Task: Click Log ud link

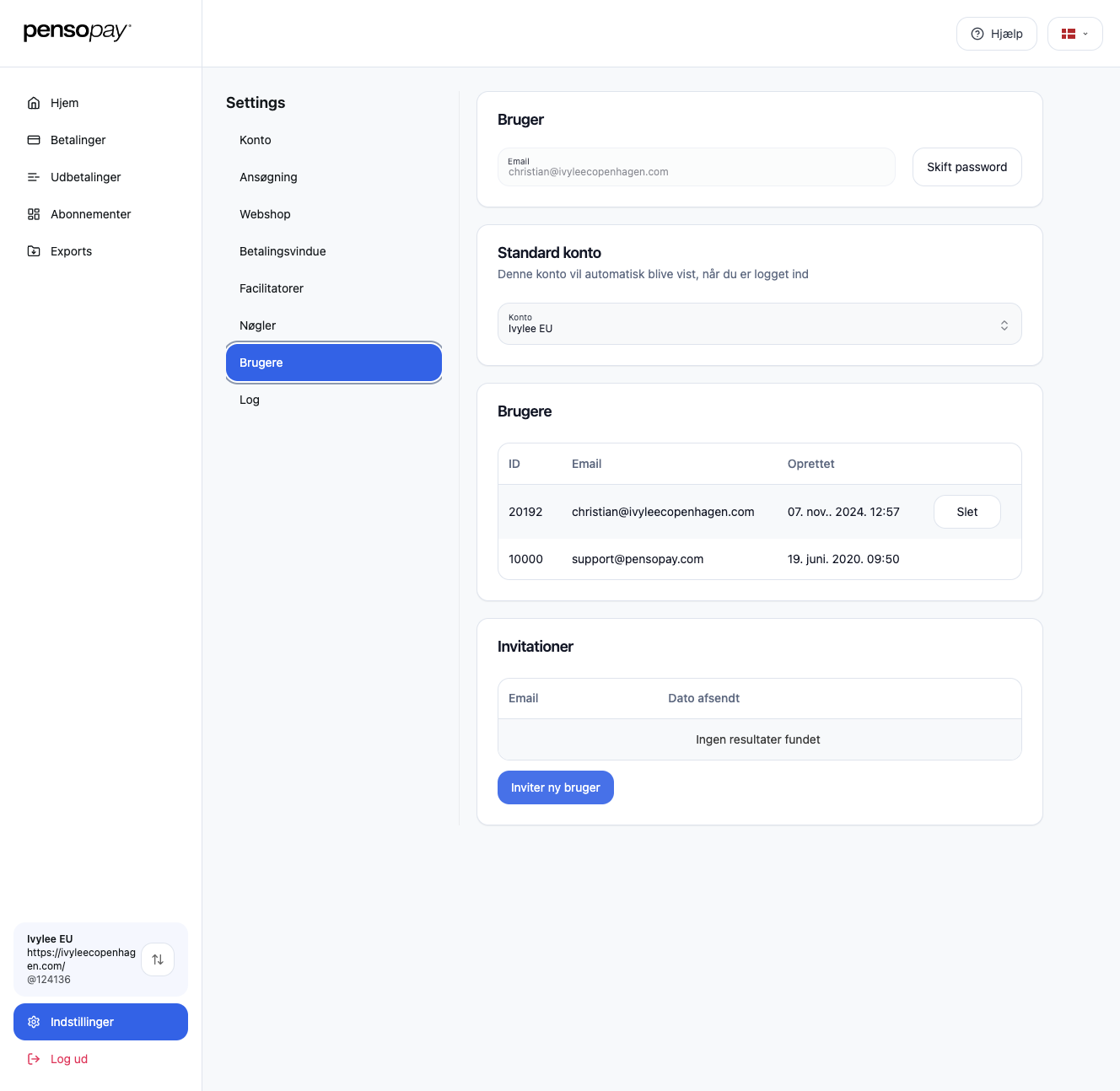Action: pos(100,1059)
